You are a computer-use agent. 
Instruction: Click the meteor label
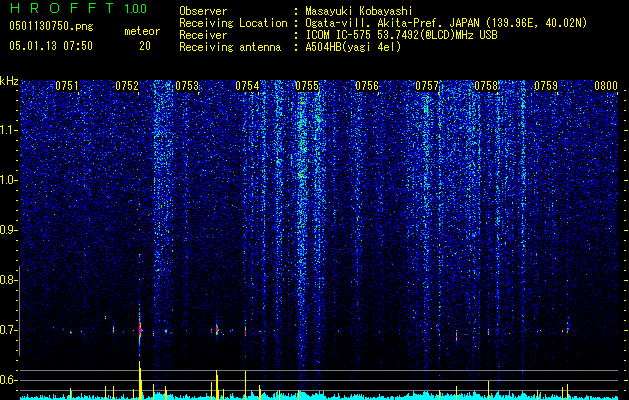(142, 31)
